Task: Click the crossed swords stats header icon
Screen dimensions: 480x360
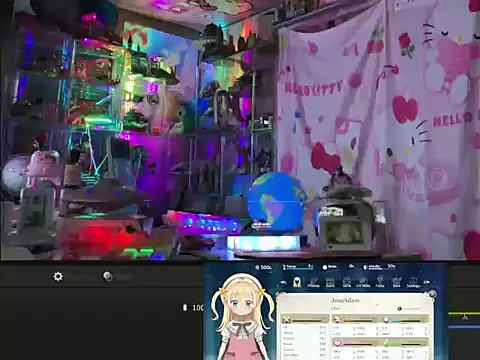Action: [x=286, y=320]
